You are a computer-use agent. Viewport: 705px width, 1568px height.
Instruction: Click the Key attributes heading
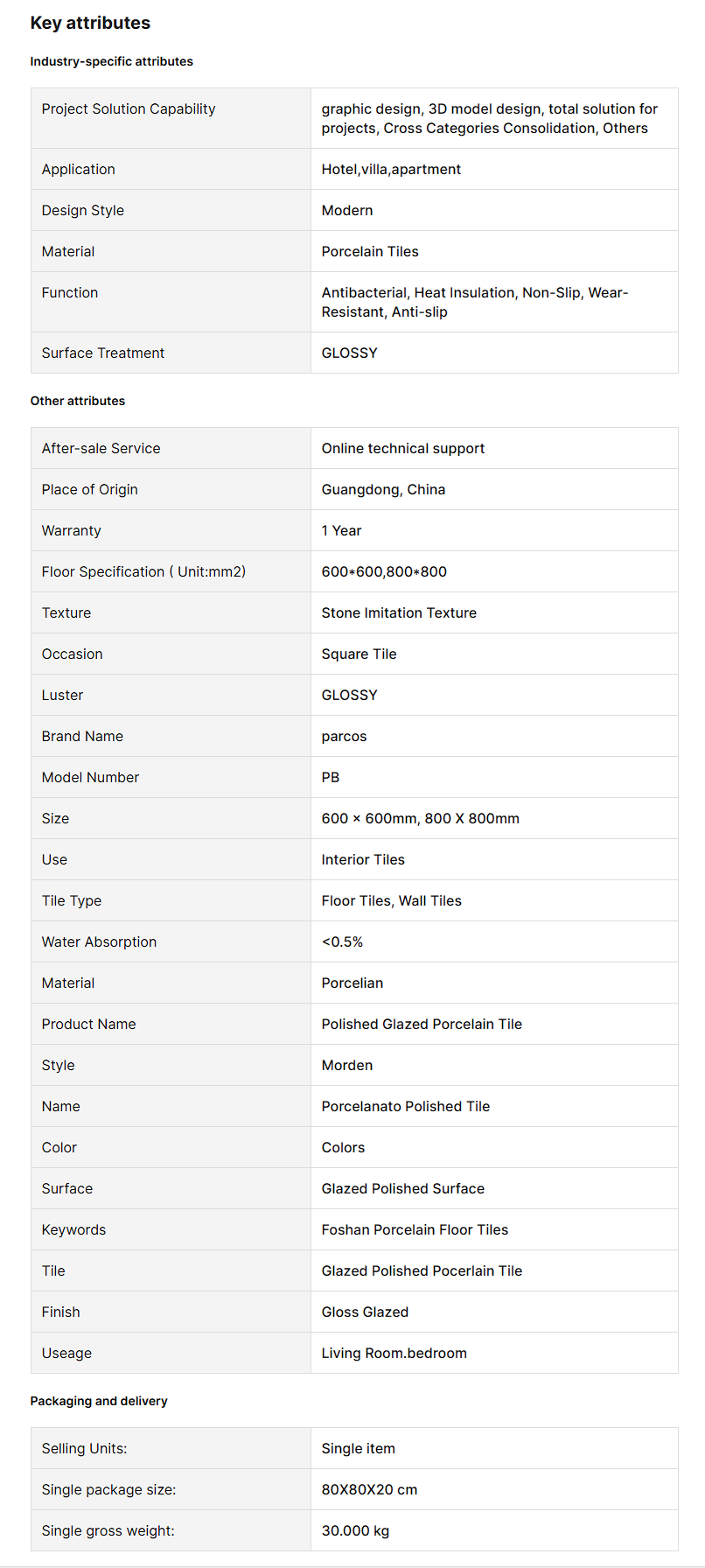(90, 23)
